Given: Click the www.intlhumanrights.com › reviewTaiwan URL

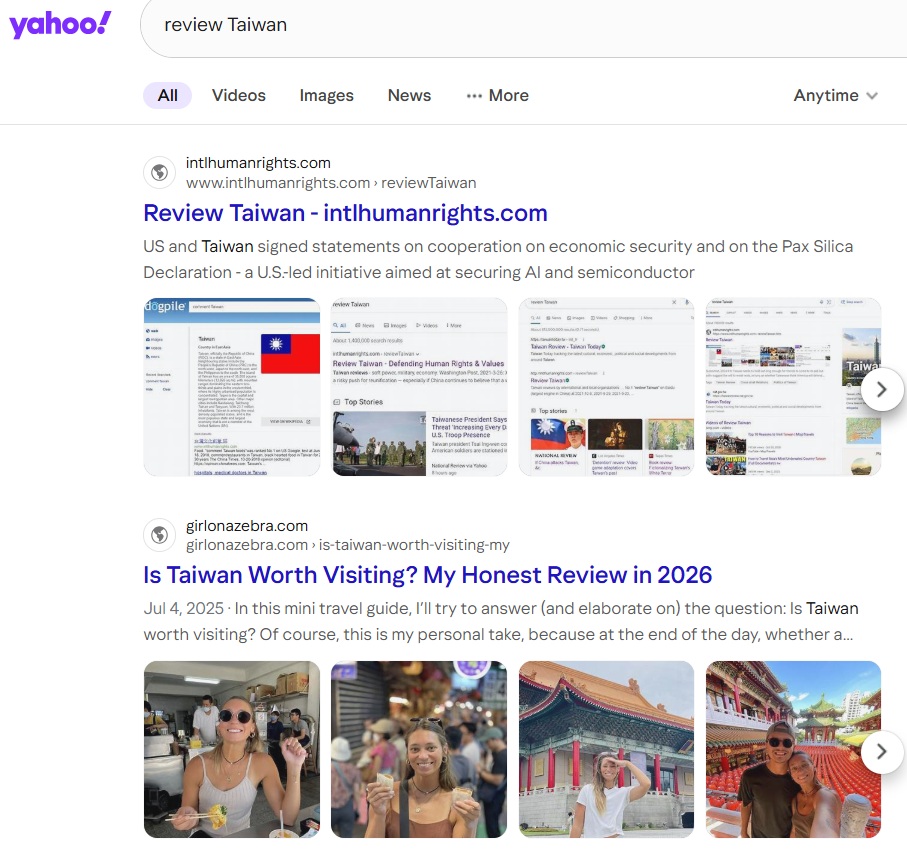Looking at the screenshot, I should [x=331, y=183].
